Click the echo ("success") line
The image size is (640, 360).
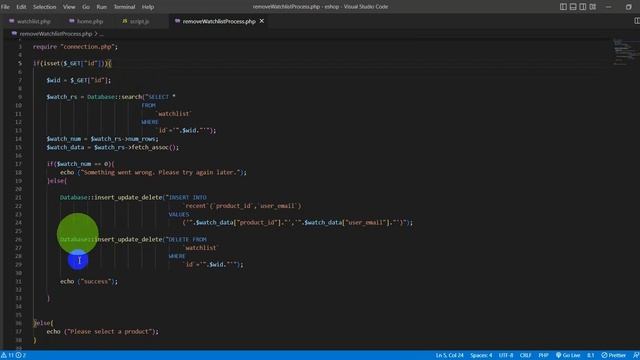pos(89,281)
